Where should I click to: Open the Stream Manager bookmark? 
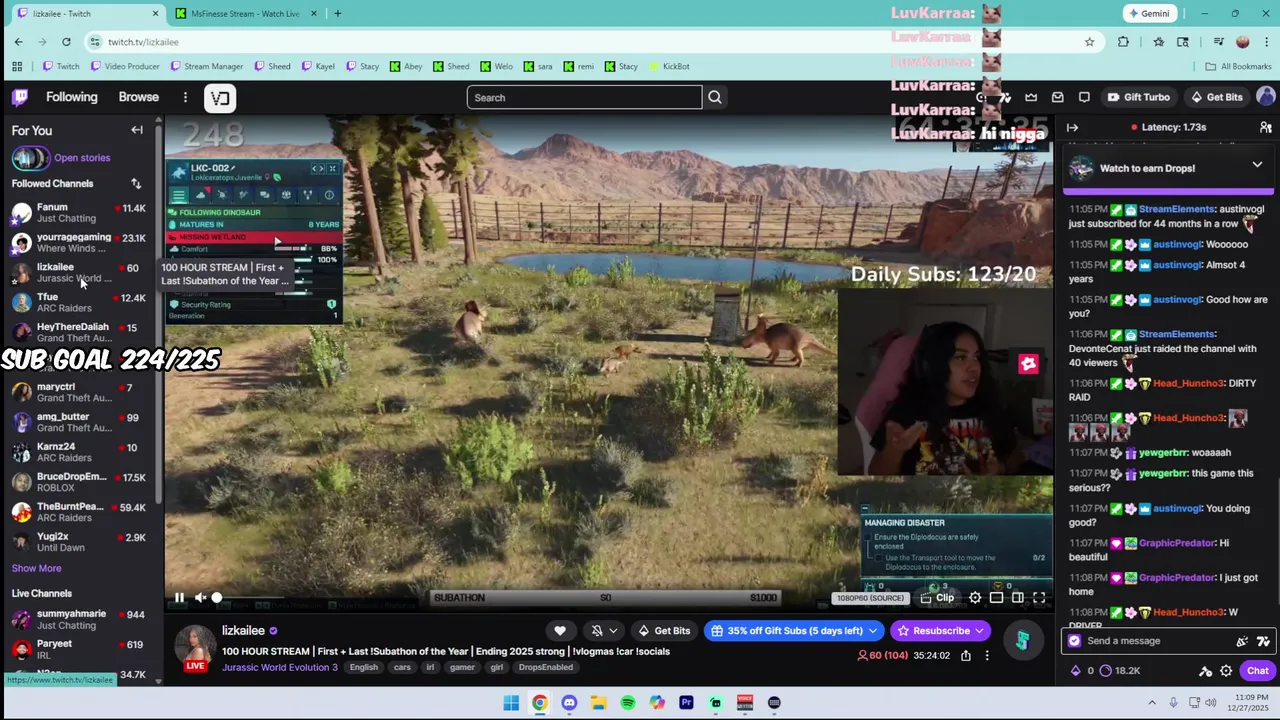pyautogui.click(x=206, y=66)
